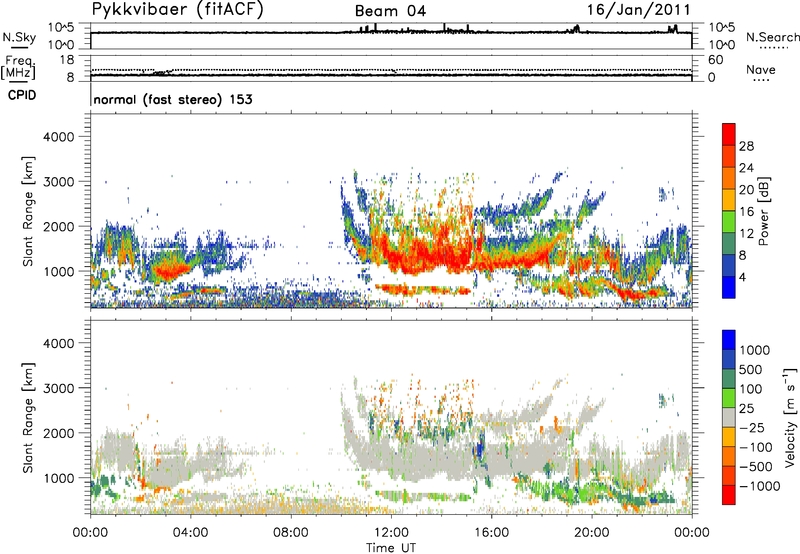The height and width of the screenshot is (554, 800).
Task: Pick the red top segment of power colorbar
Action: 729,134
